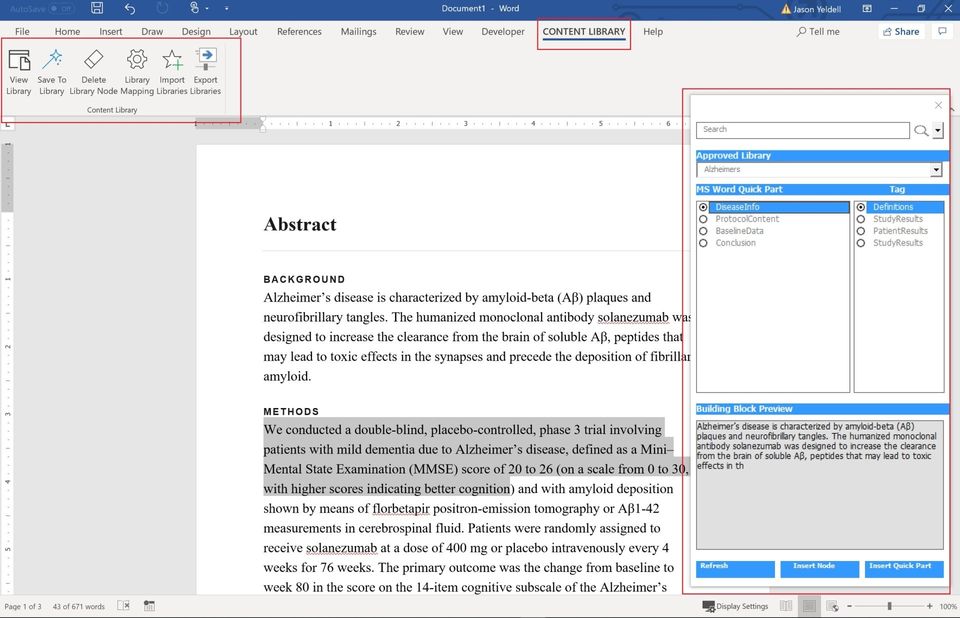The image size is (960, 618).
Task: Expand the Approved Library Alzheimers dropdown
Action: pos(936,170)
